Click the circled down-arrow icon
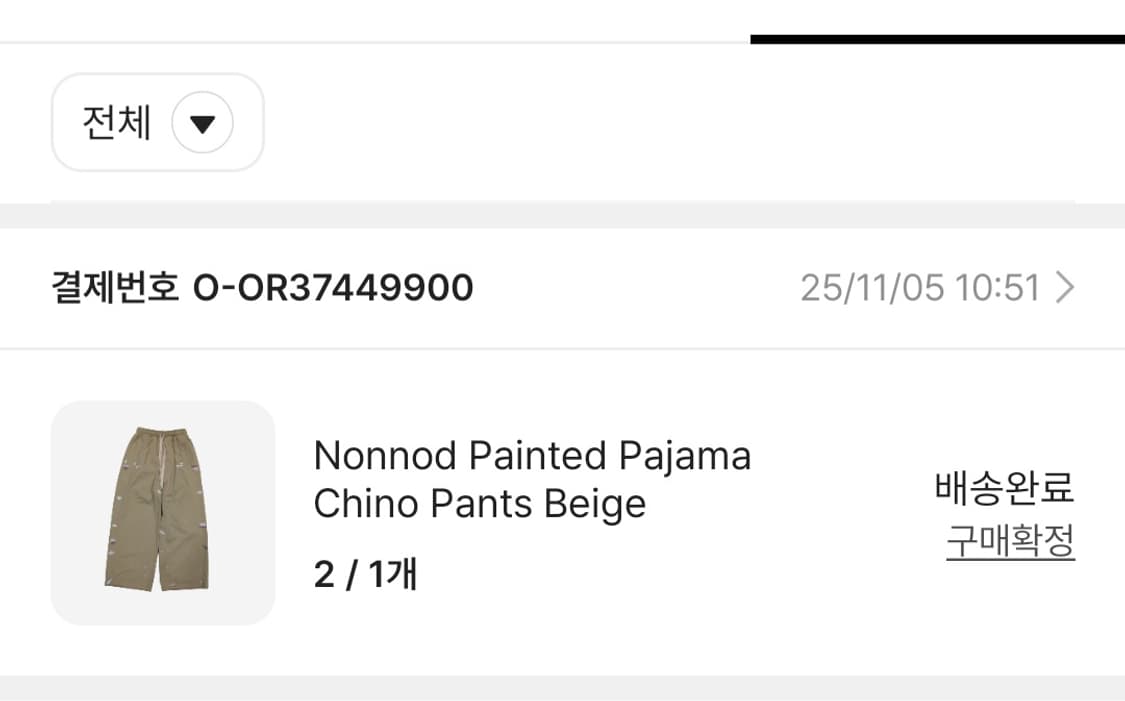 pos(203,124)
